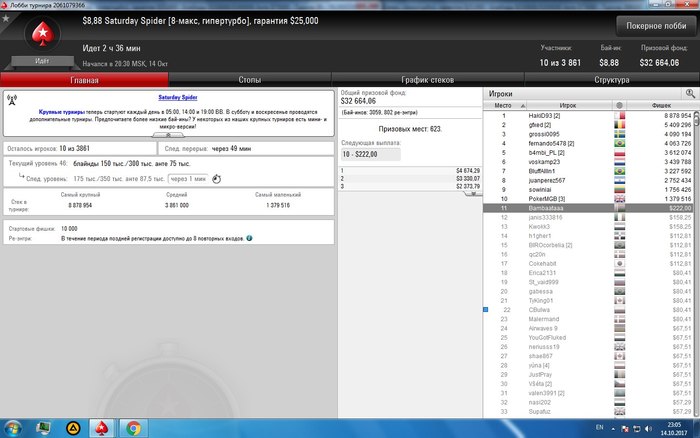
Task: Switch to the Столы tab
Action: pyautogui.click(x=250, y=79)
